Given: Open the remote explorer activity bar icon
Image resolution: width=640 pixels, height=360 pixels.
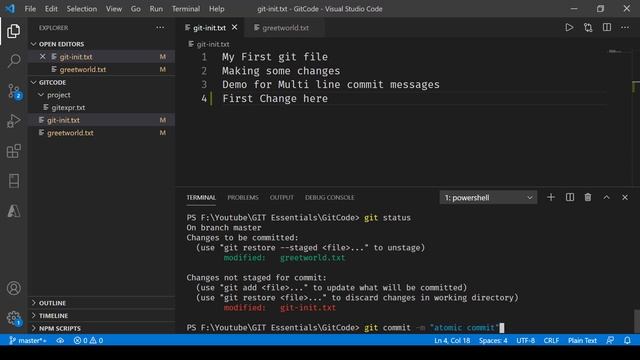Looking at the screenshot, I should pyautogui.click(x=13, y=181).
